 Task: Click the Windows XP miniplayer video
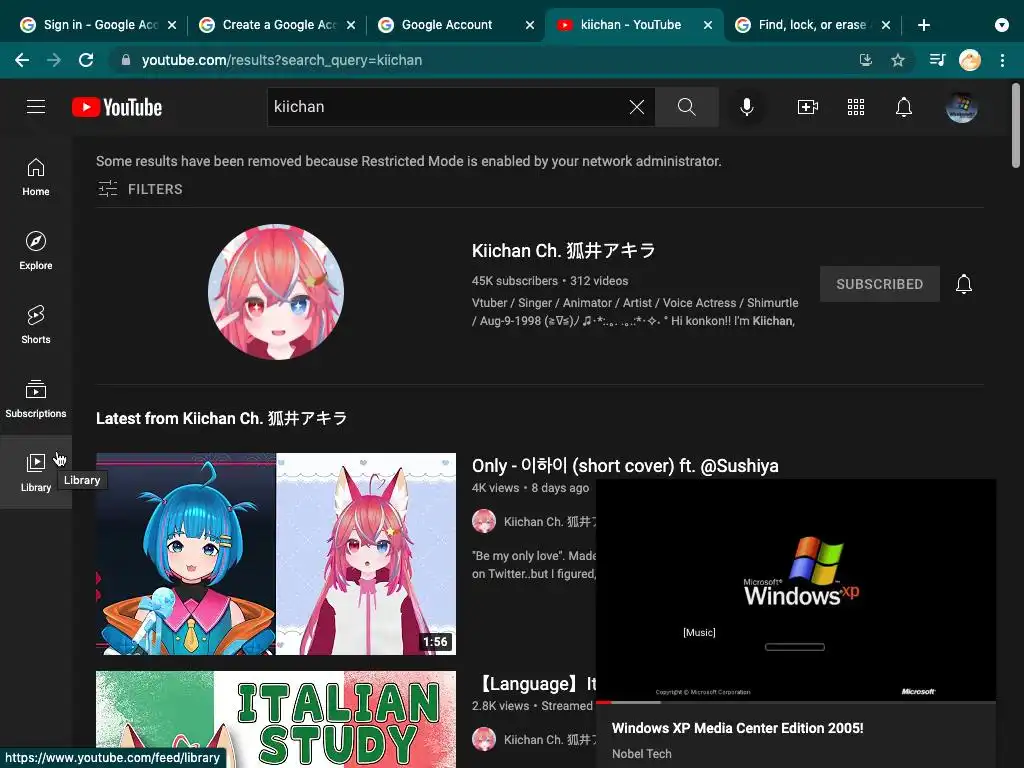(x=796, y=590)
